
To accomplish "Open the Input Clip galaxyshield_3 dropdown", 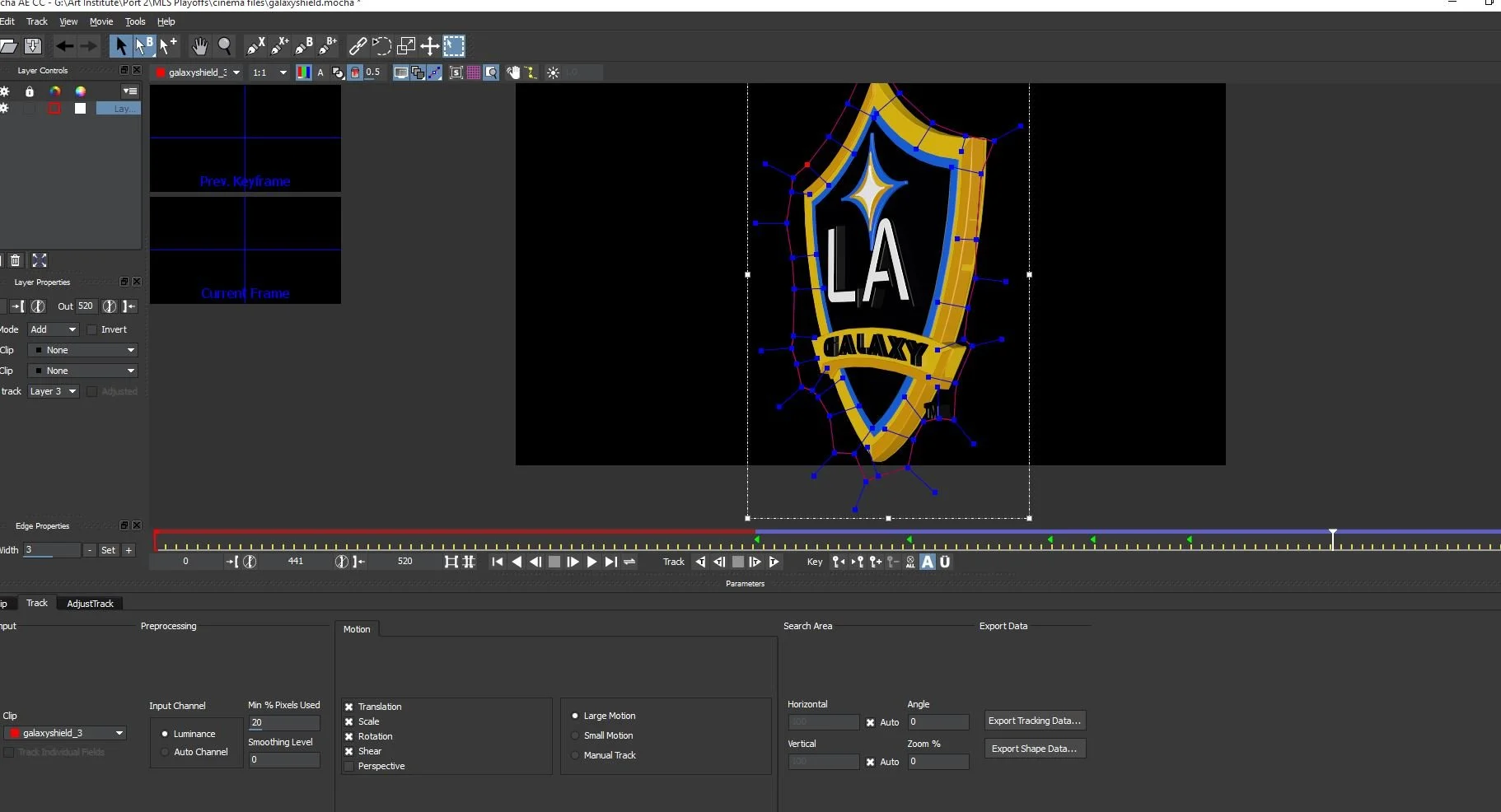I will (65, 733).
